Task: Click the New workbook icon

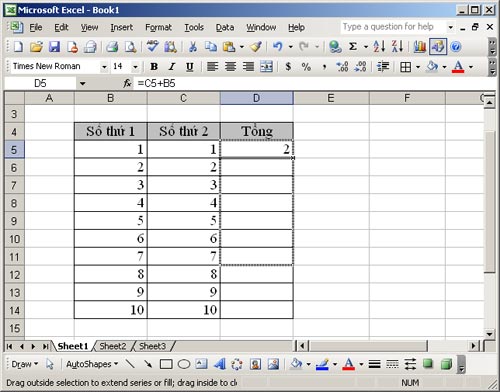Action: [x=18, y=47]
